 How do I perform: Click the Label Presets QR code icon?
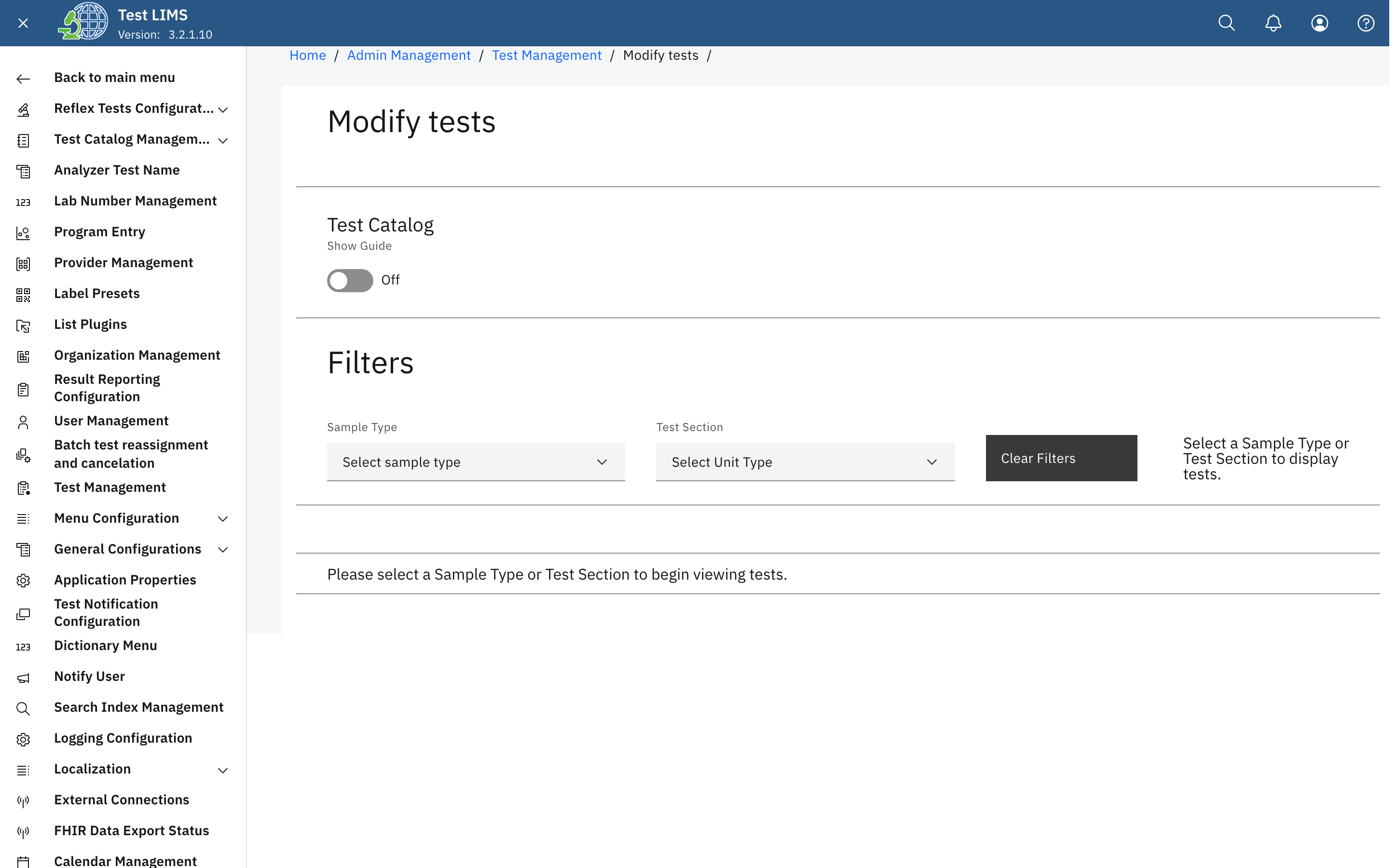click(x=23, y=295)
